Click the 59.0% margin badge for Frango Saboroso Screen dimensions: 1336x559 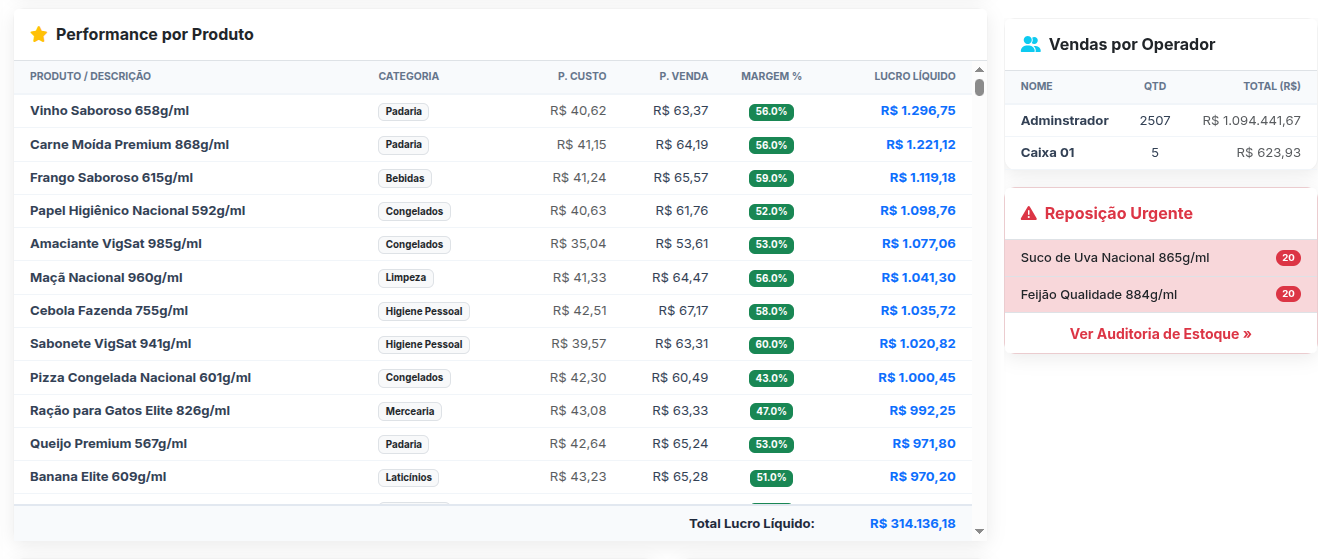tap(771, 178)
